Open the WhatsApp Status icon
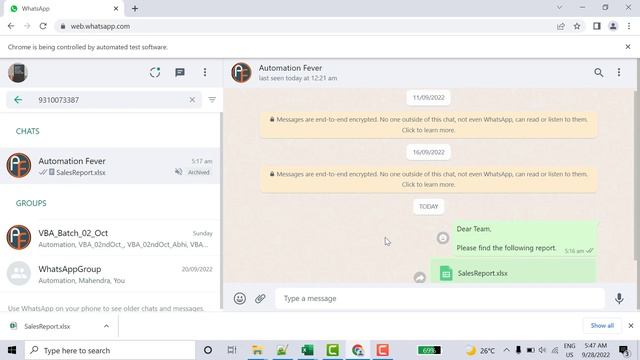The image size is (640, 360). [x=155, y=73]
